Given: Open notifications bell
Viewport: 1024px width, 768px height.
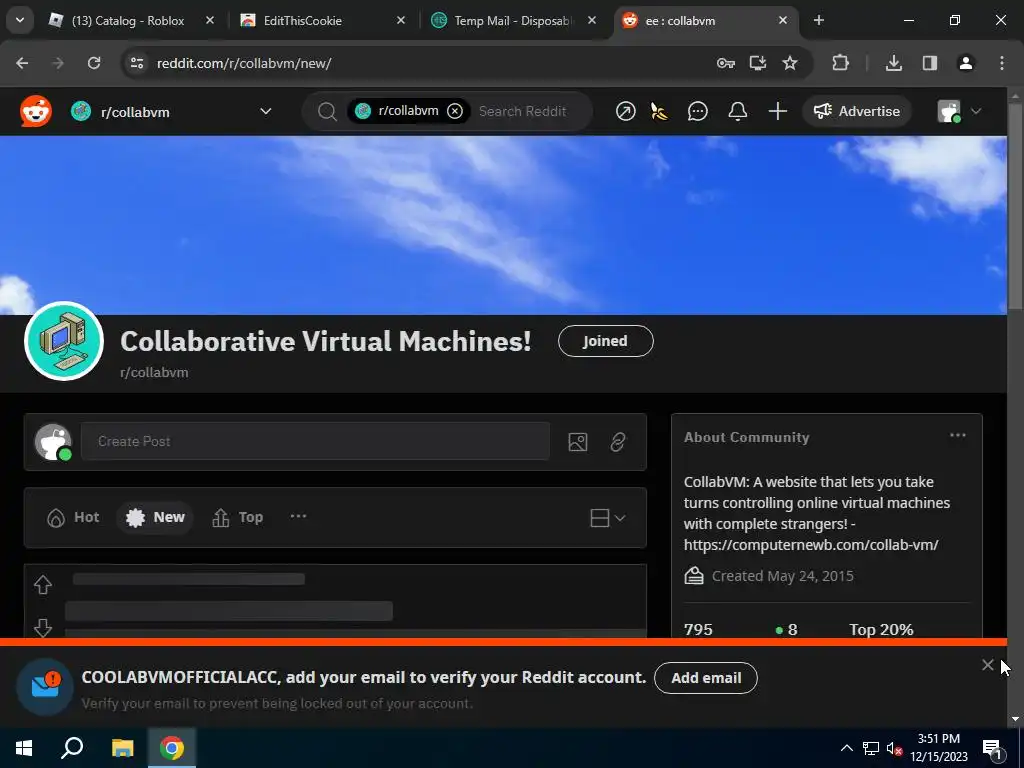Looking at the screenshot, I should click(x=737, y=112).
